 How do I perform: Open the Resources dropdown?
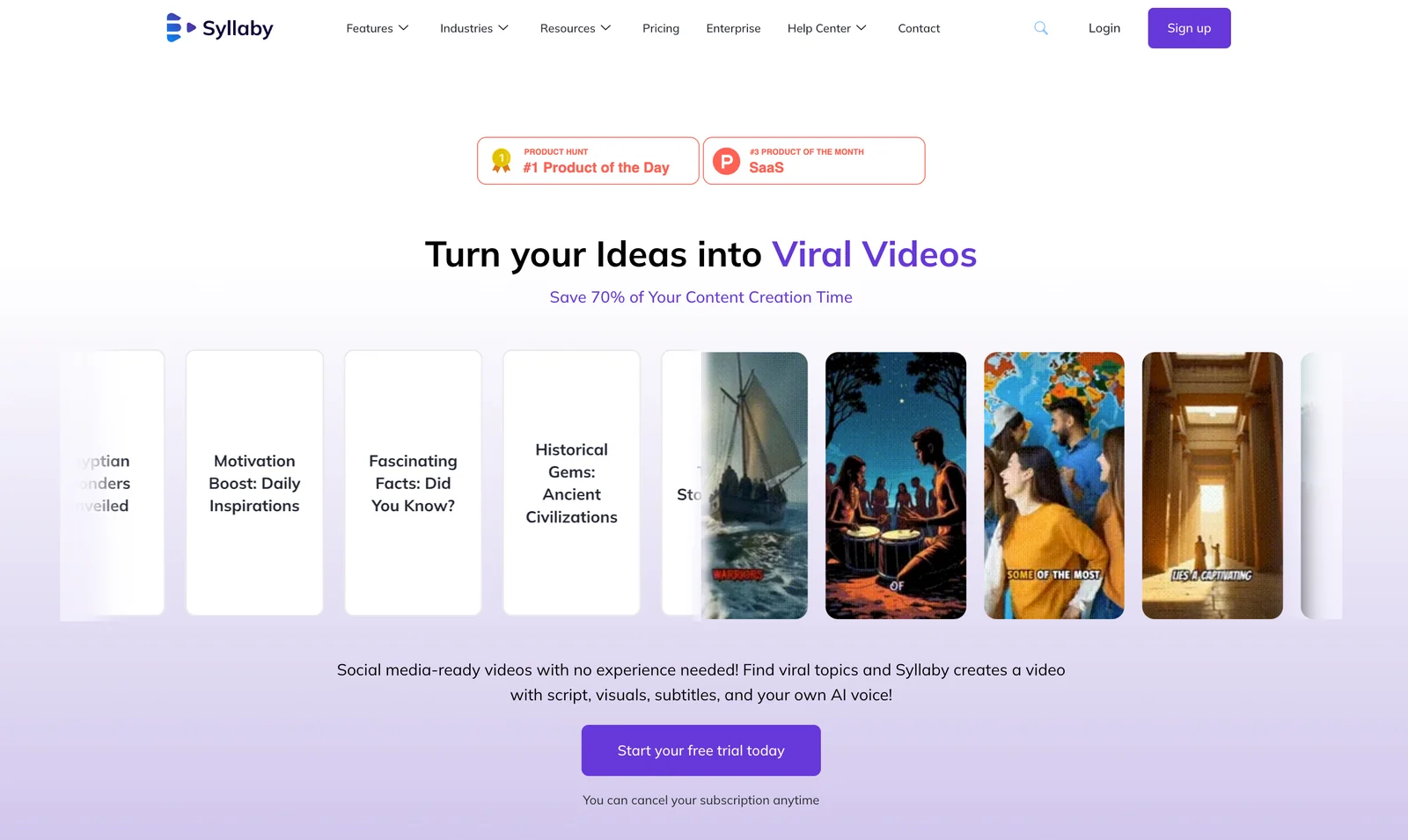tap(576, 28)
